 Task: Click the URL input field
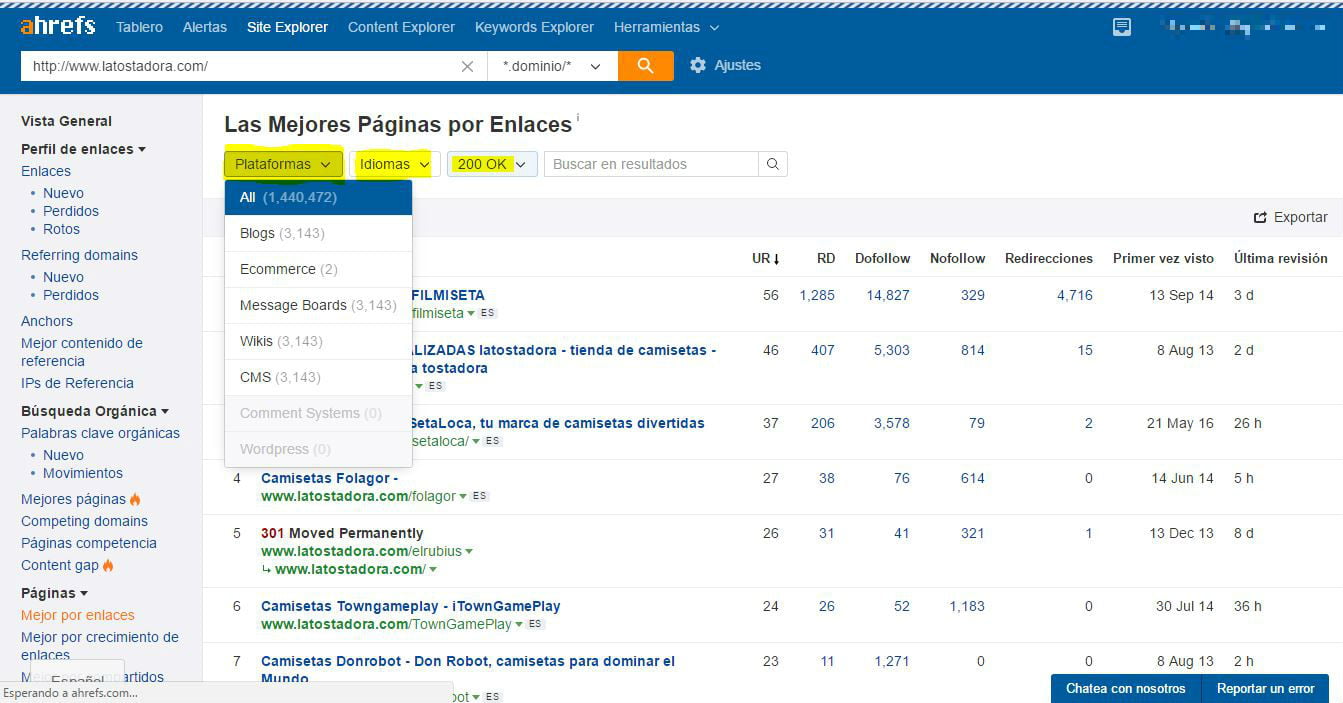tap(240, 66)
